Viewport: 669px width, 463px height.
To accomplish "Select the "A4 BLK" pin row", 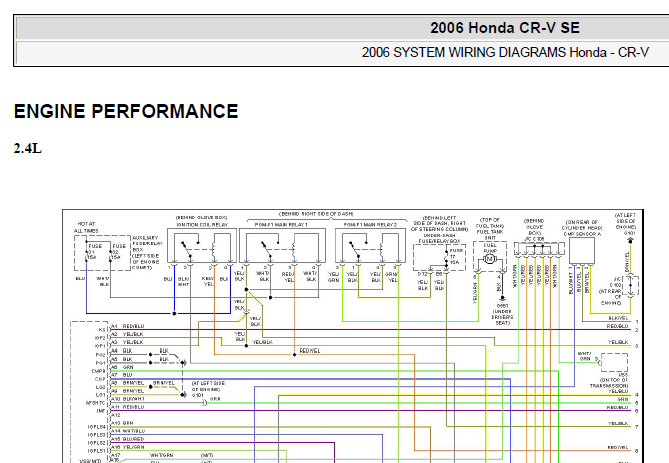I will 122,351.
